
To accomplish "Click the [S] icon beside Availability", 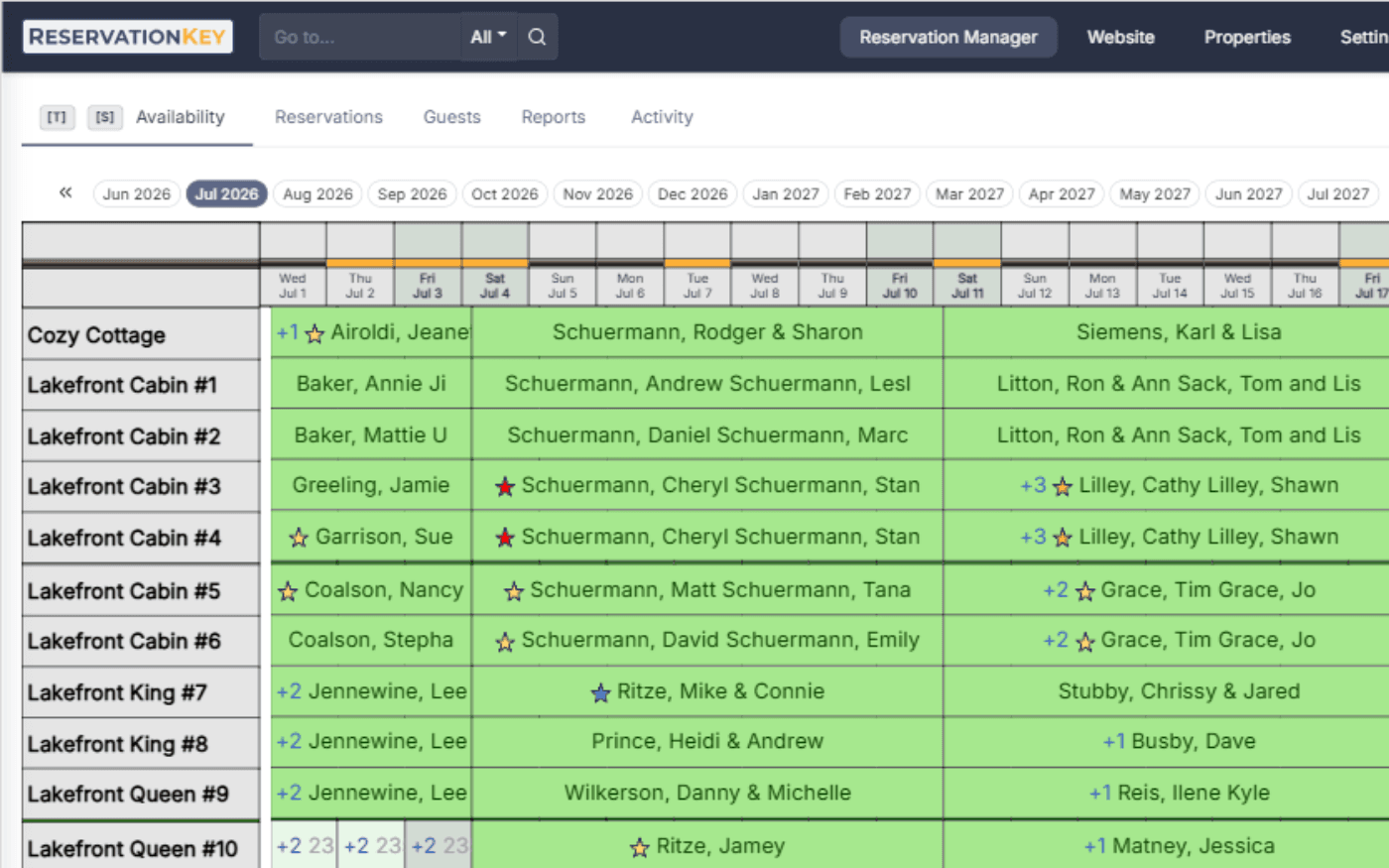I will (104, 116).
